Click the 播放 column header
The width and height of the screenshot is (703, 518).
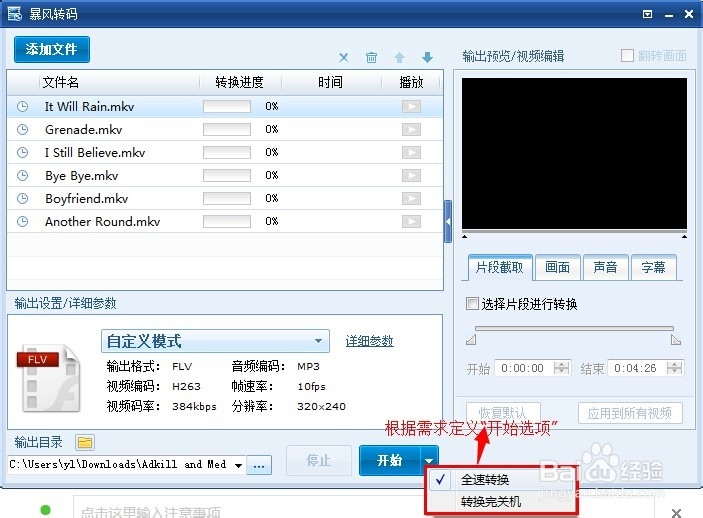coord(411,82)
